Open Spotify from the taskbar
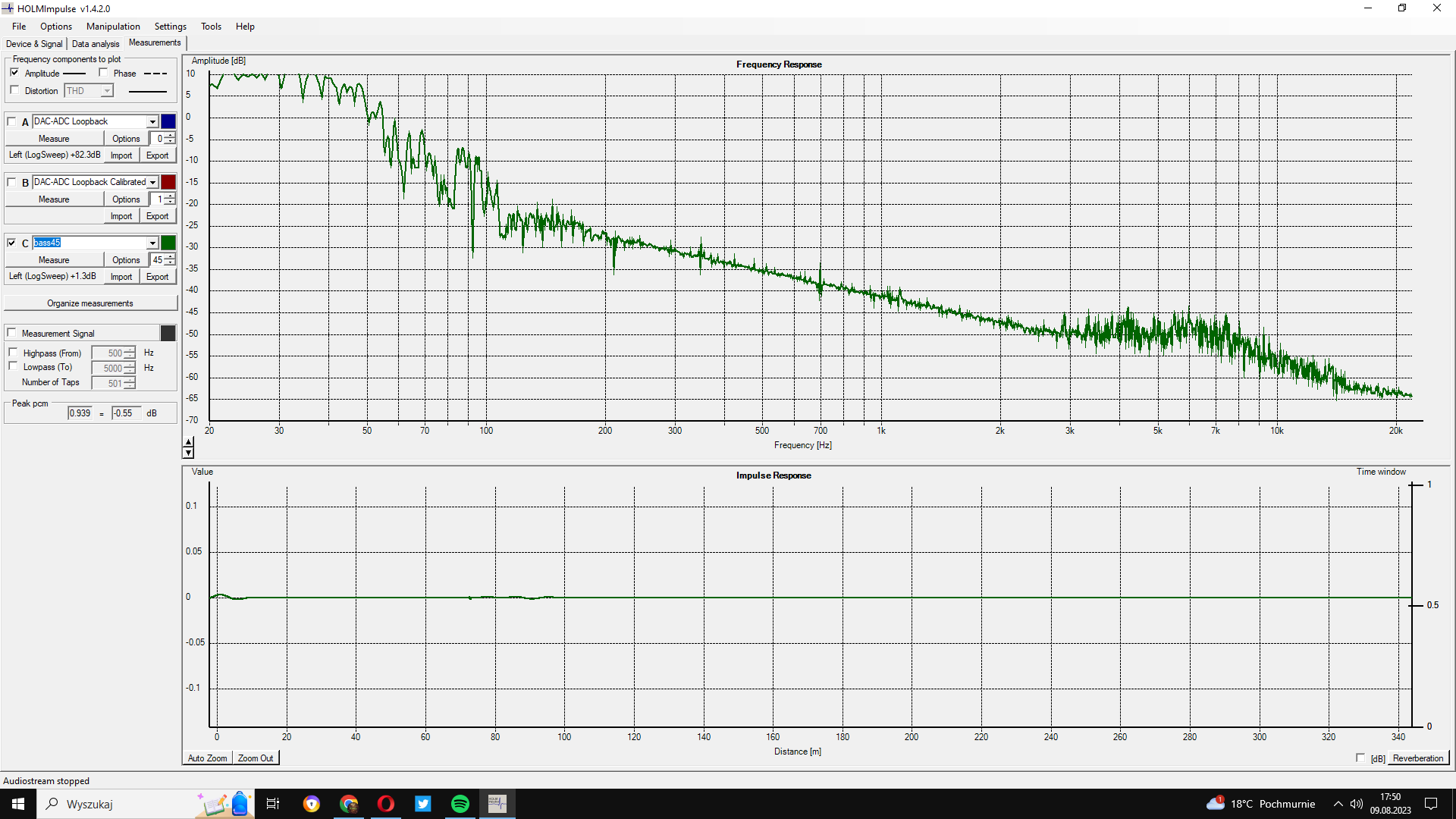The height and width of the screenshot is (819, 1456). pyautogui.click(x=460, y=804)
